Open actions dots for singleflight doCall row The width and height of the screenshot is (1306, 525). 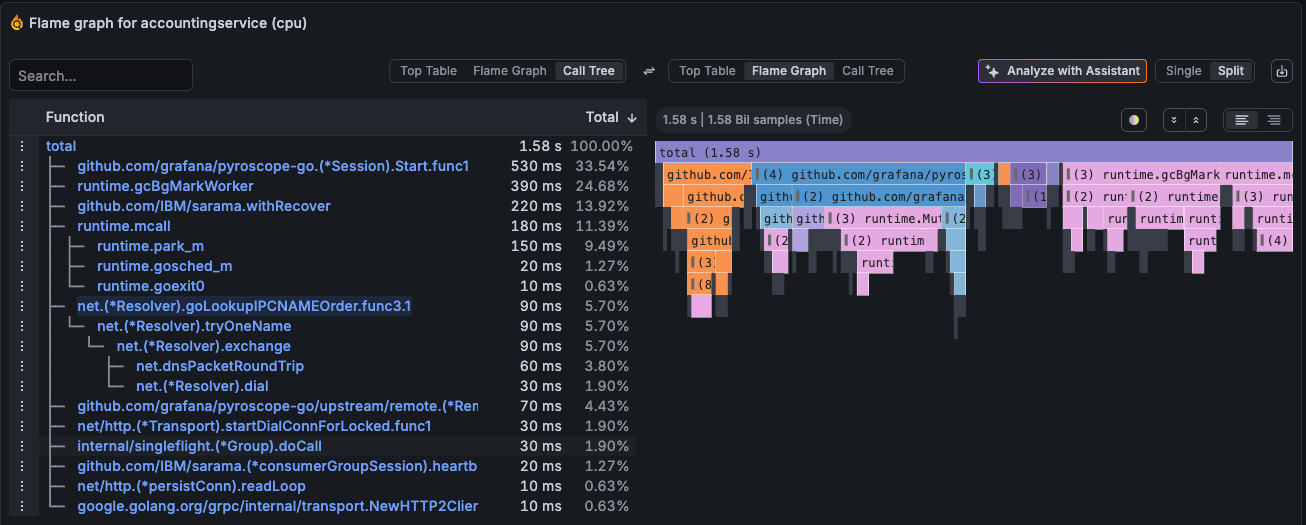coord(20,446)
